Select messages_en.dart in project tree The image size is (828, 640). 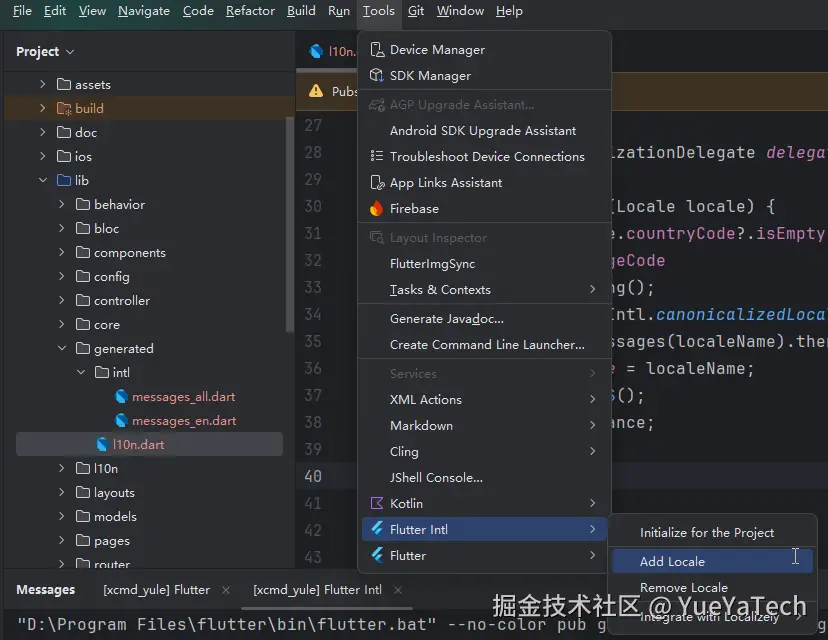[184, 421]
